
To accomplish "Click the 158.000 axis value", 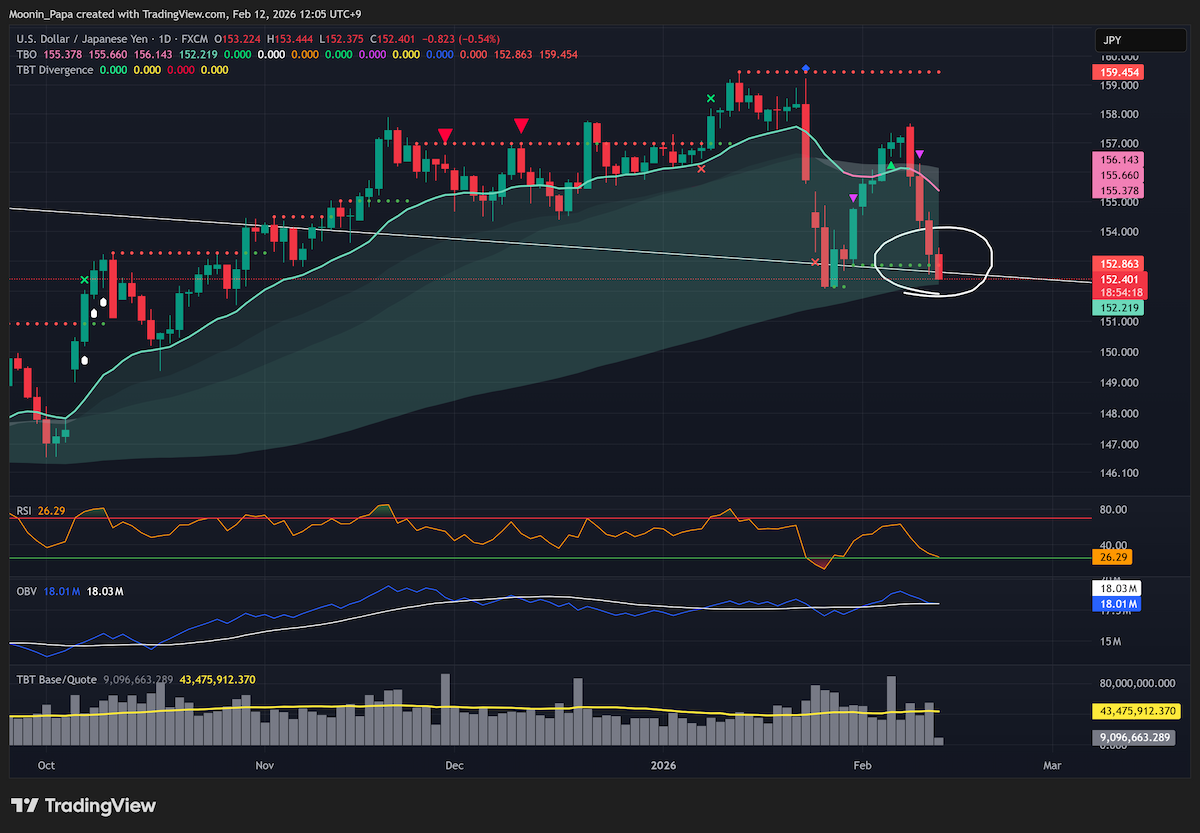I will point(1119,115).
